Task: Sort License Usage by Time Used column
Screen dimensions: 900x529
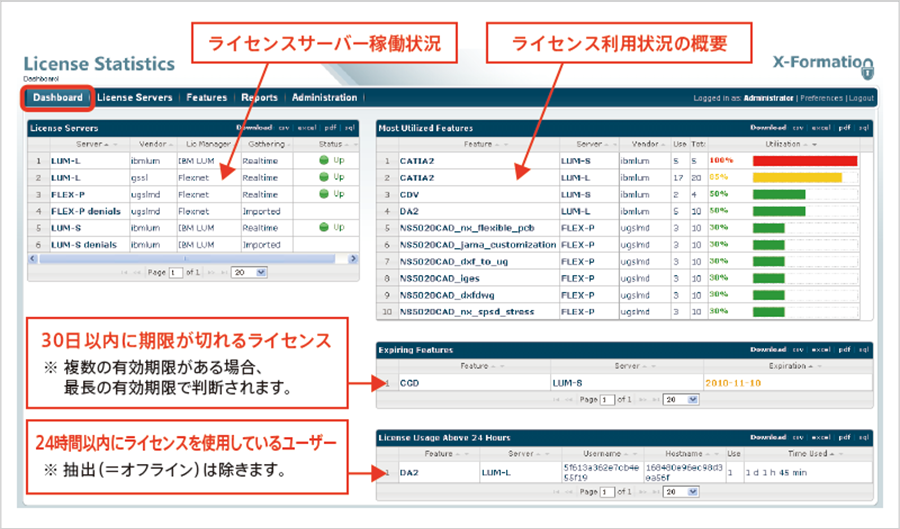Action: click(x=807, y=453)
